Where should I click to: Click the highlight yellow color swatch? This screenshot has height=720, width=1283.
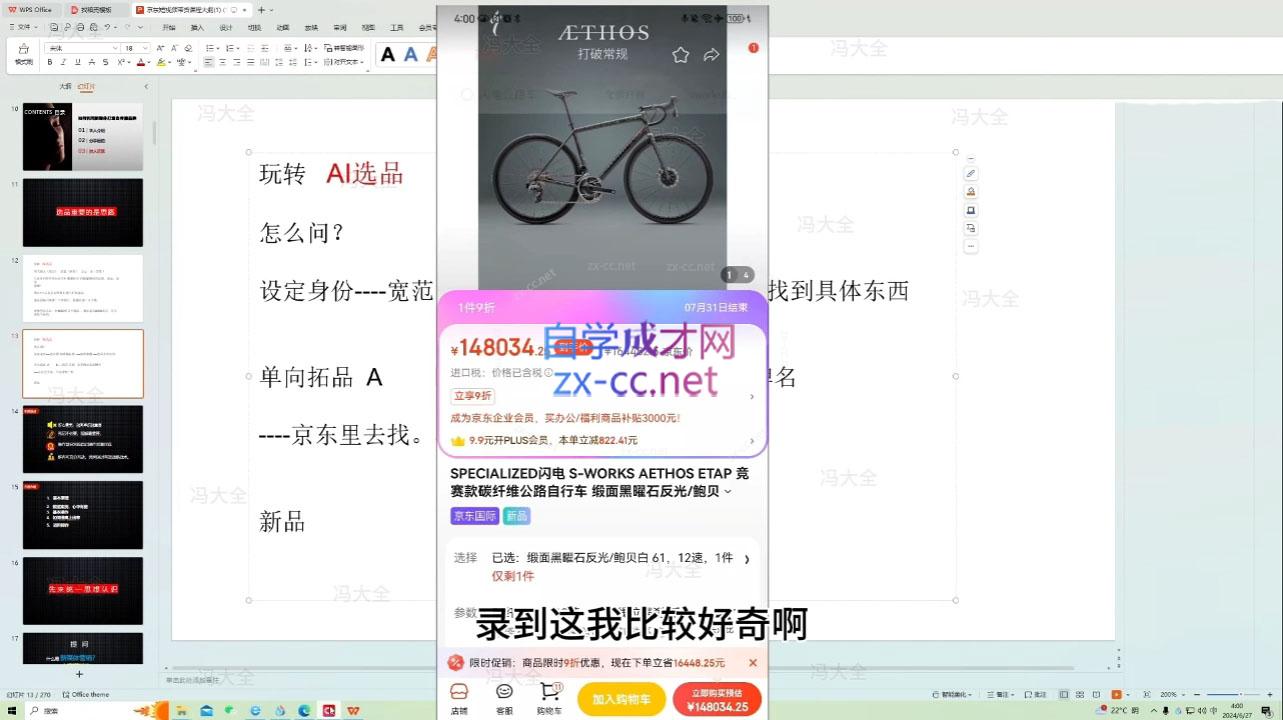tap(160, 62)
